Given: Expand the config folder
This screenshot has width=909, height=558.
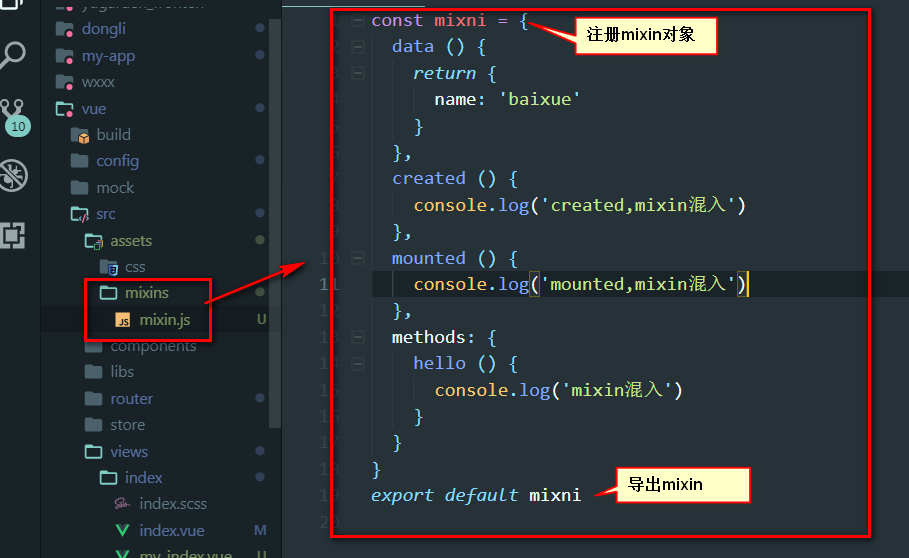Looking at the screenshot, I should point(117,161).
